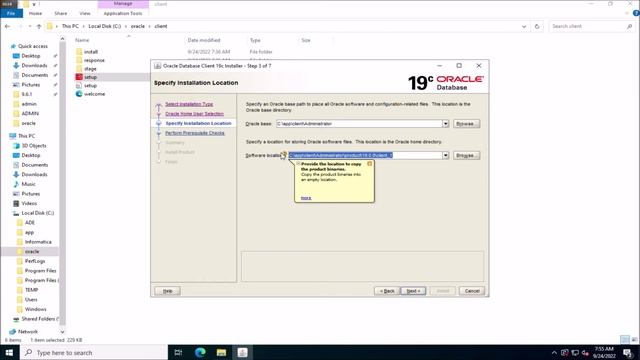Cancel the Oracle installer

(x=472, y=291)
